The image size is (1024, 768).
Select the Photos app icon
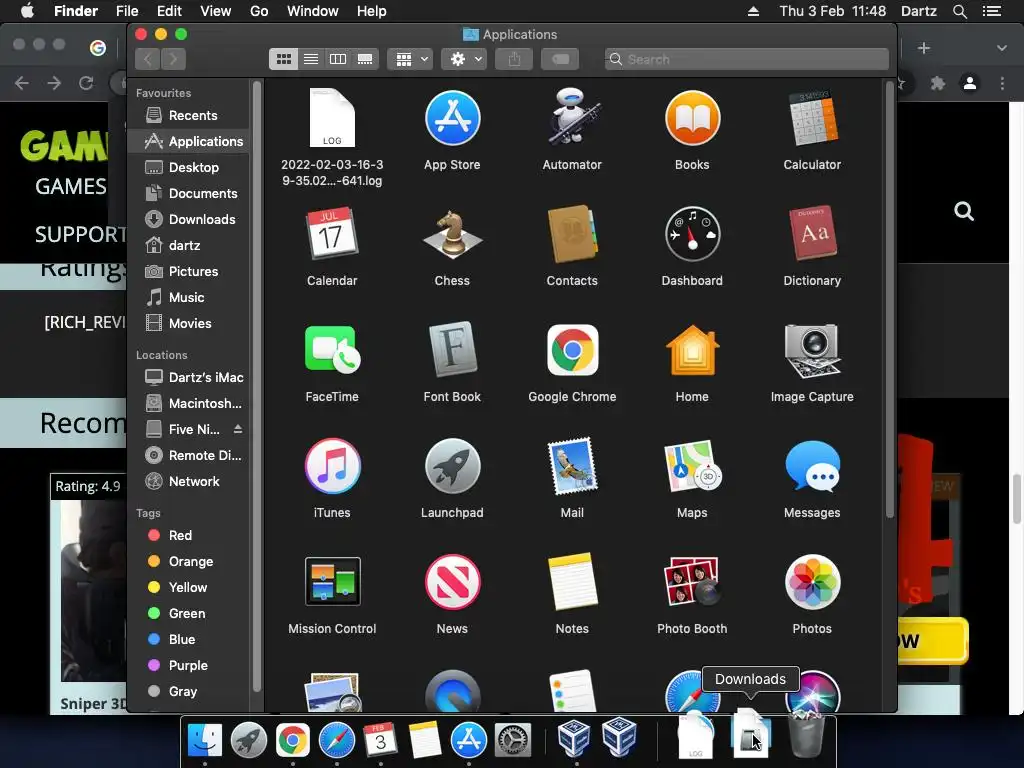pyautogui.click(x=812, y=582)
